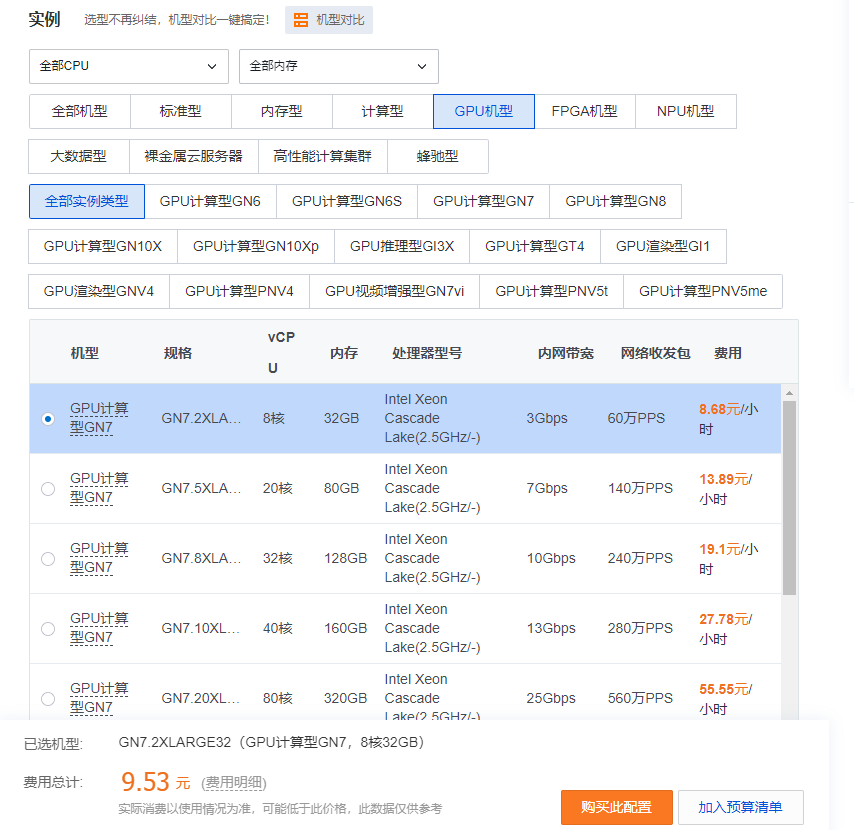Click GPU计算型GN7 link in 40核 row

click(x=99, y=628)
